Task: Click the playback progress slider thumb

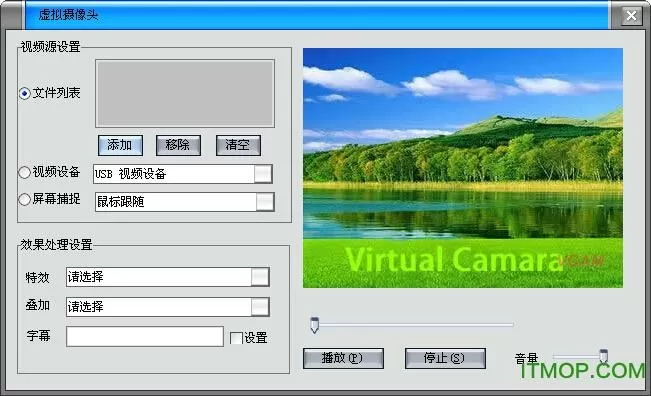Action: coord(315,325)
